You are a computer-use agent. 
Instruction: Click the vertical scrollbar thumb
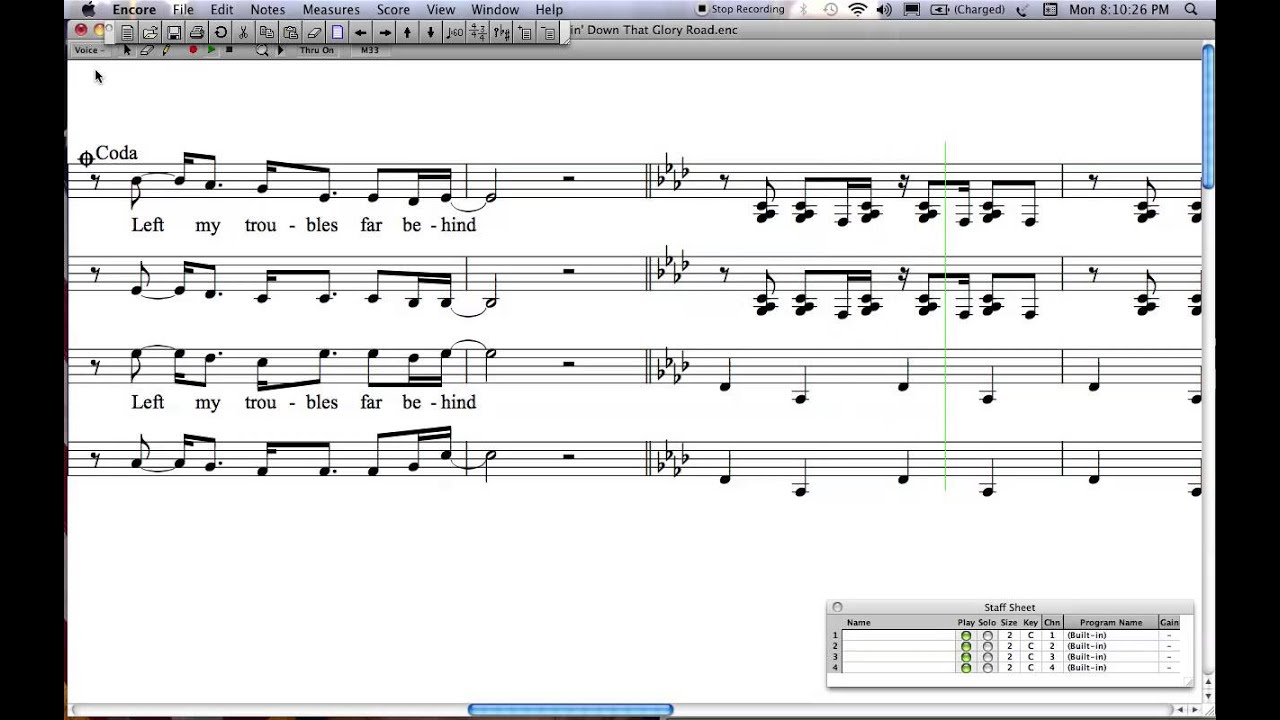click(x=1208, y=116)
